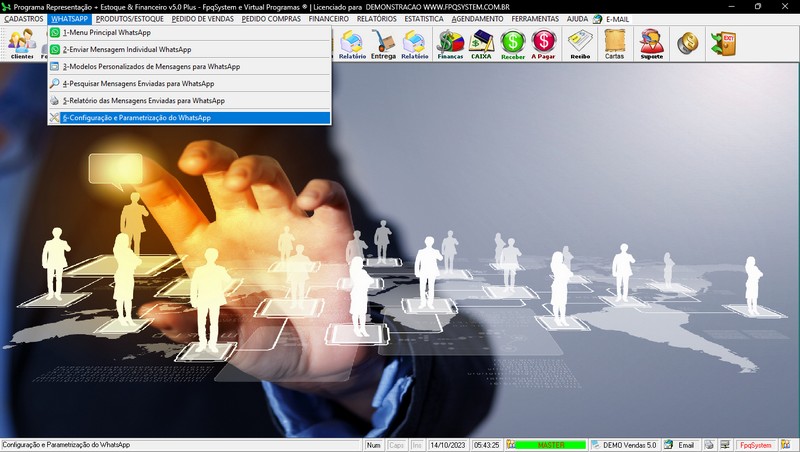Open the Entrega hand-truck icon
This screenshot has width=800, height=452.
(383, 44)
